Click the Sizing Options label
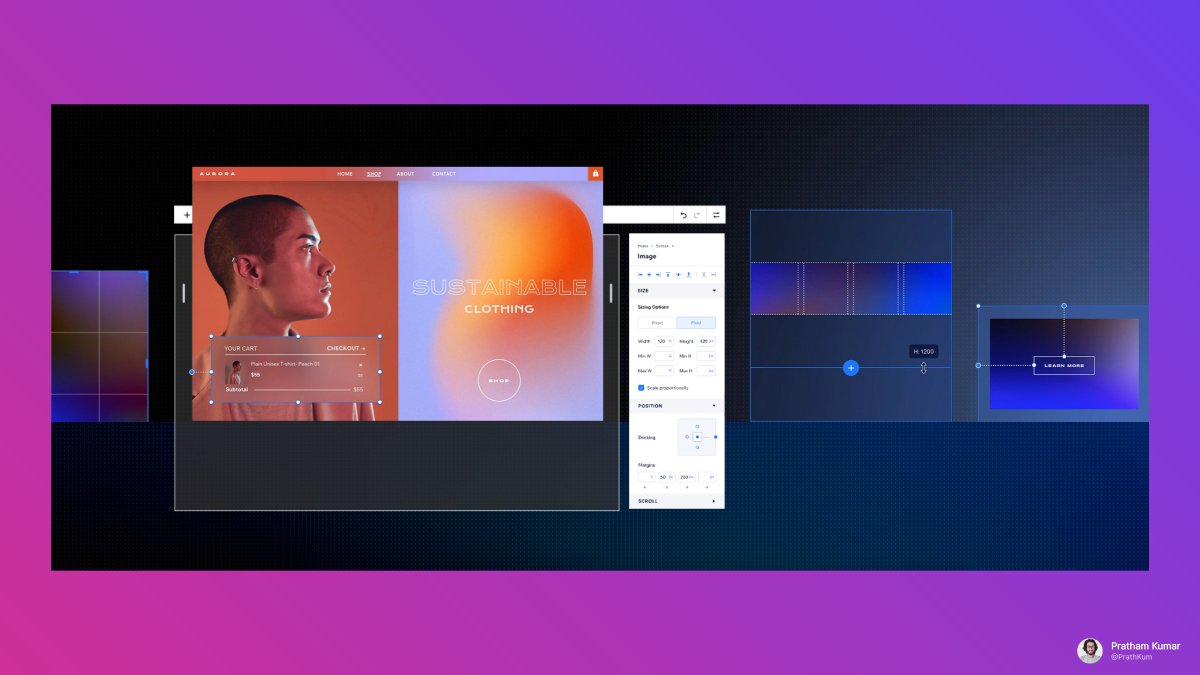 coord(653,307)
